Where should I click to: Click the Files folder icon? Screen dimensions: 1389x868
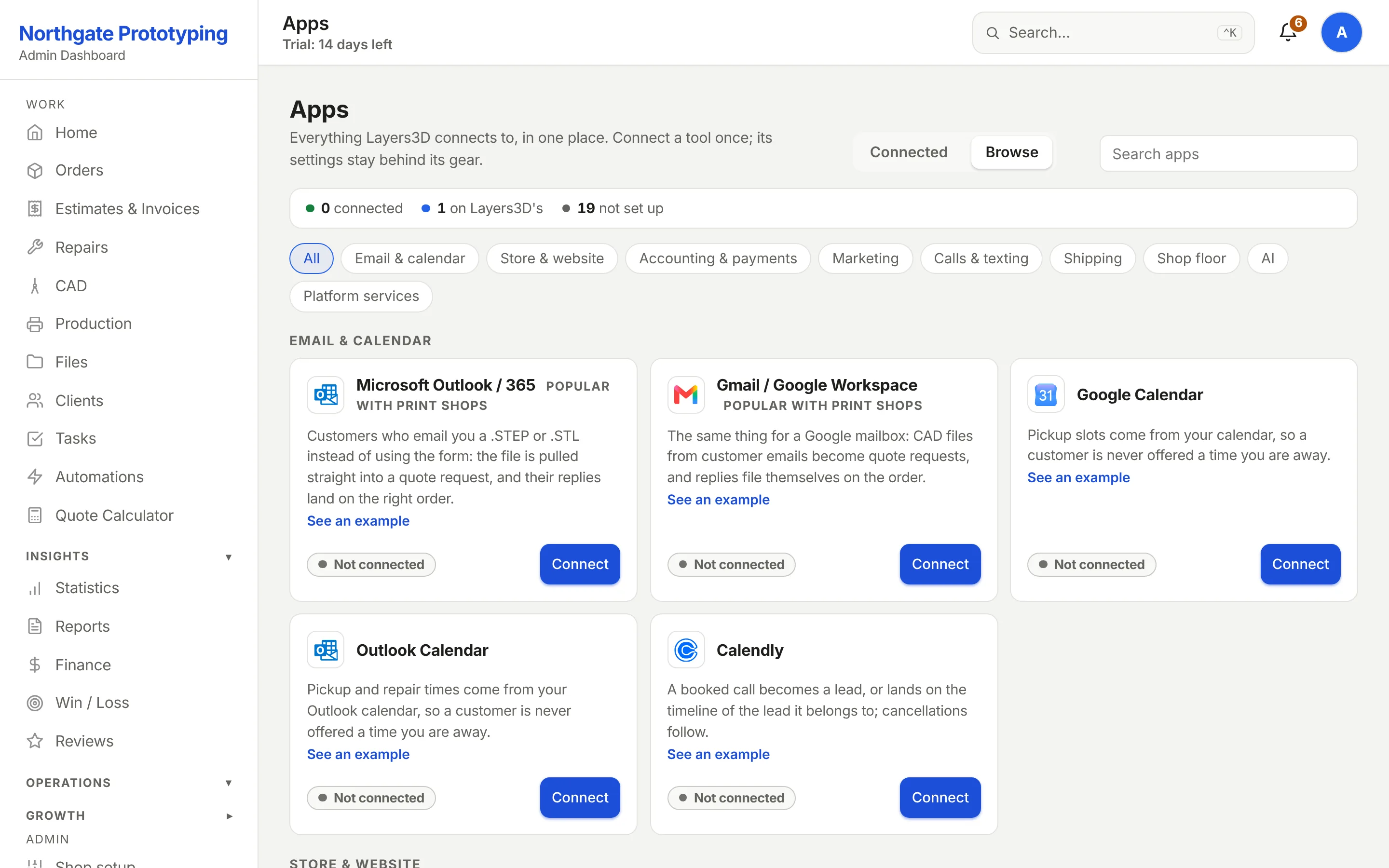click(35, 362)
